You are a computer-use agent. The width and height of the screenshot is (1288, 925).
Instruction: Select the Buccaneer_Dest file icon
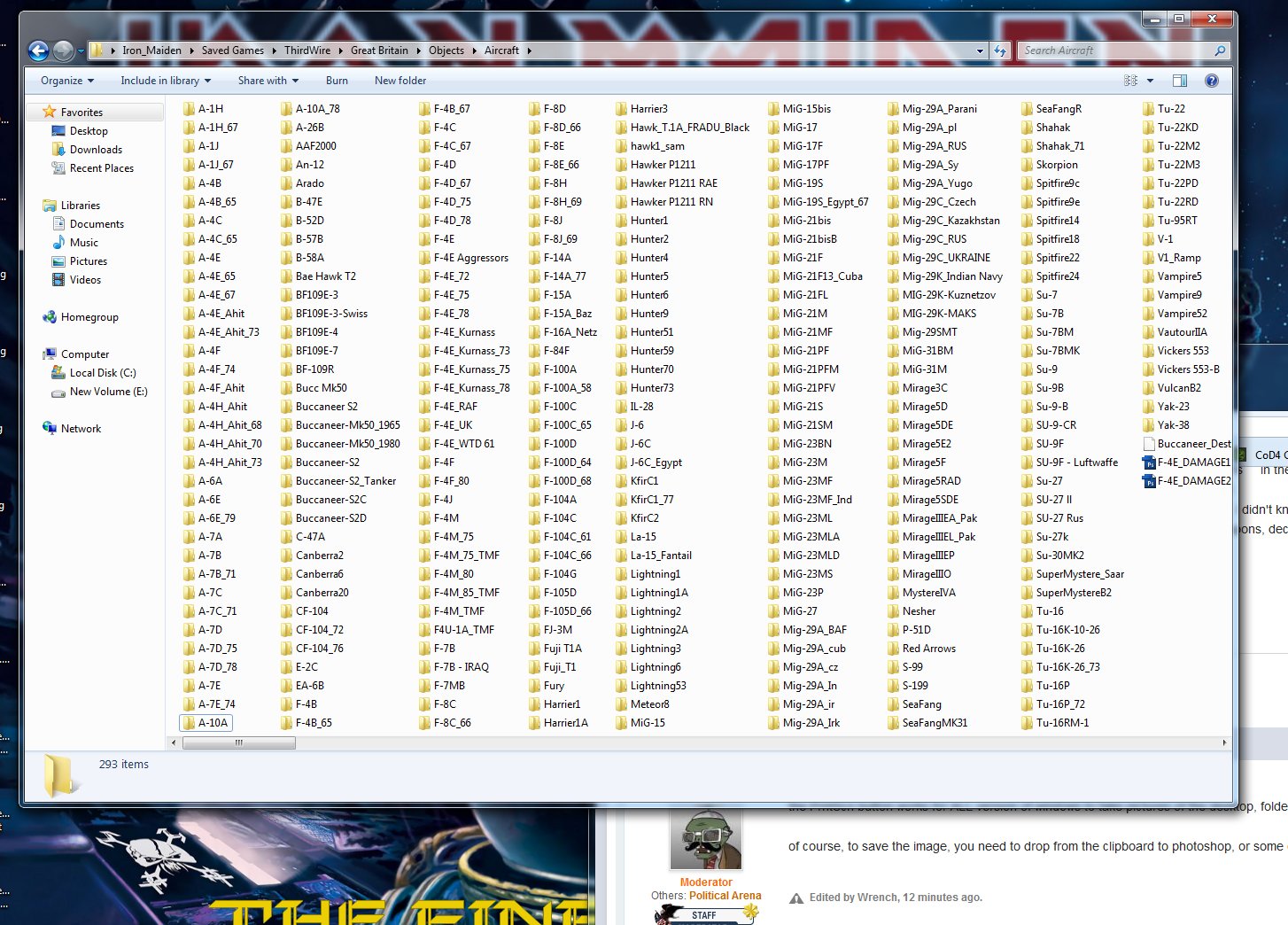[x=1149, y=444]
